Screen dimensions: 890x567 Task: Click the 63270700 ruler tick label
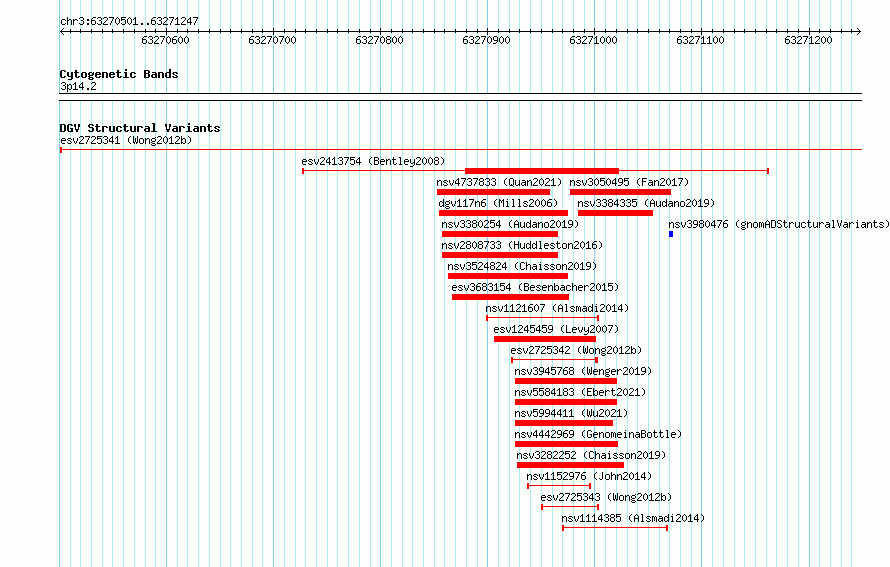click(272, 40)
